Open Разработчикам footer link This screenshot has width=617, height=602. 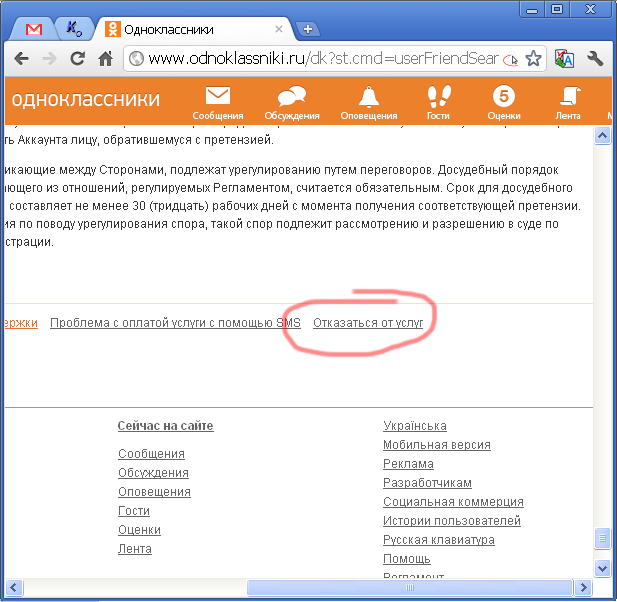tap(427, 483)
